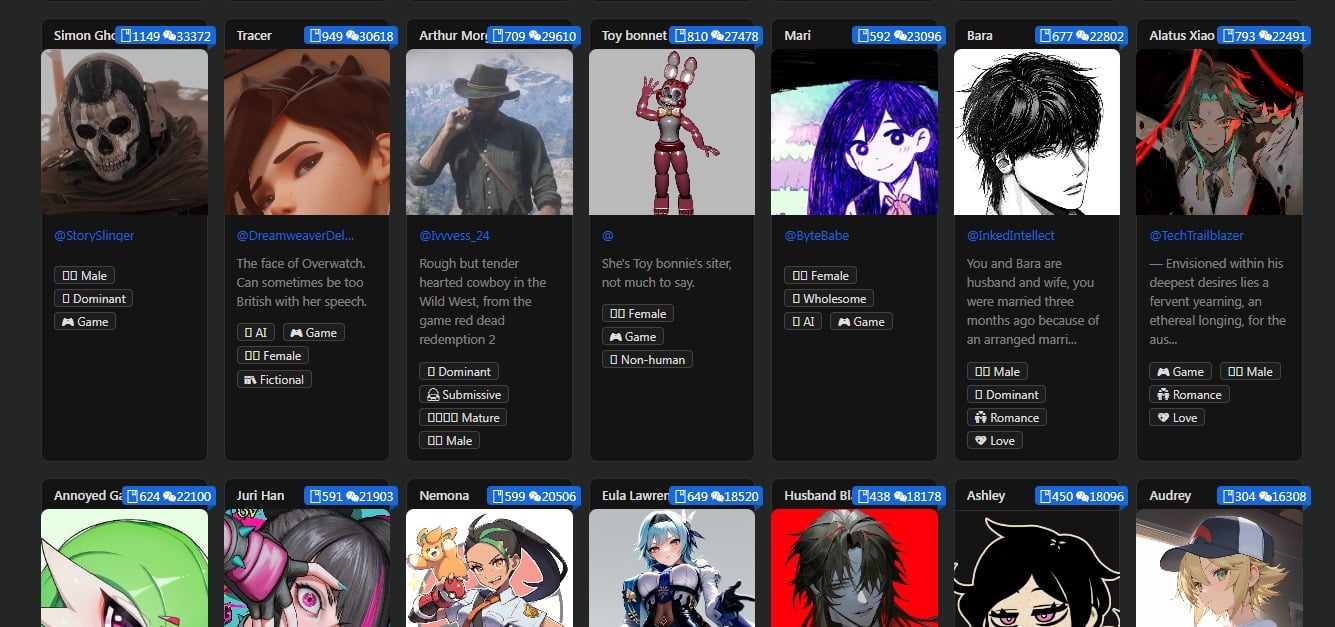
Task: Open Mari character image
Action: (854, 132)
